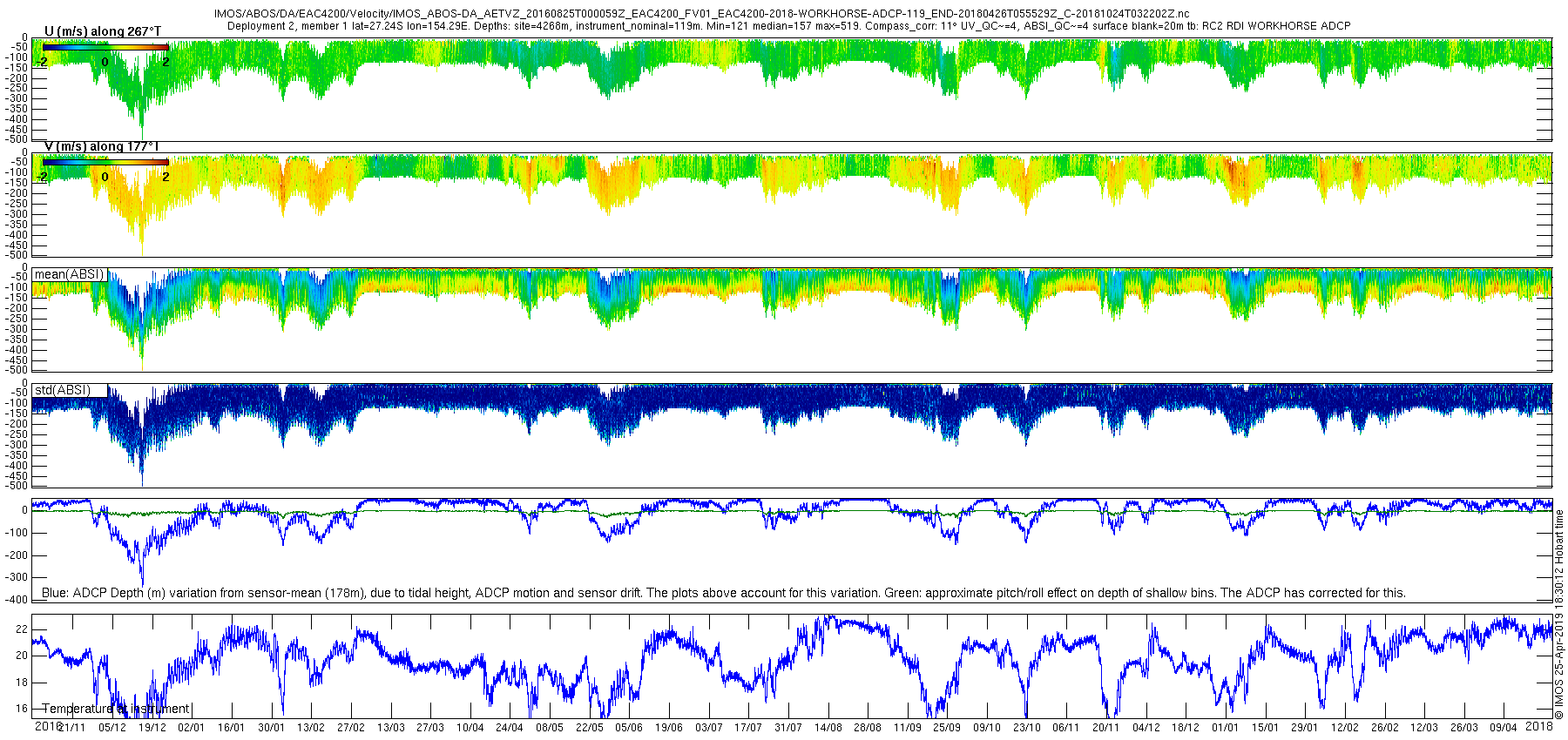Click the '20/11' date tick label
The image size is (1568, 740).
click(1106, 728)
